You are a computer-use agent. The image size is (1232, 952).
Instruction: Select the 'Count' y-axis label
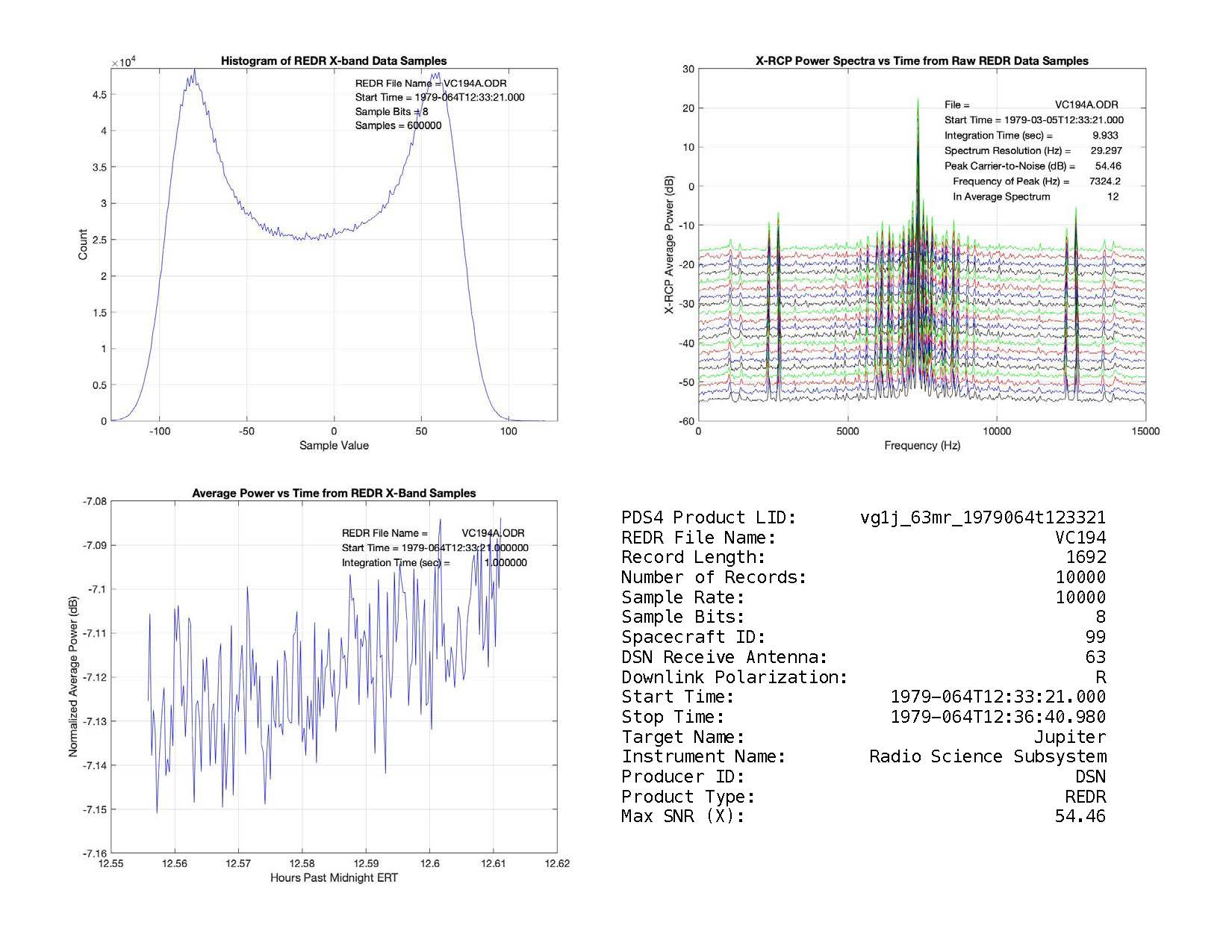point(83,245)
